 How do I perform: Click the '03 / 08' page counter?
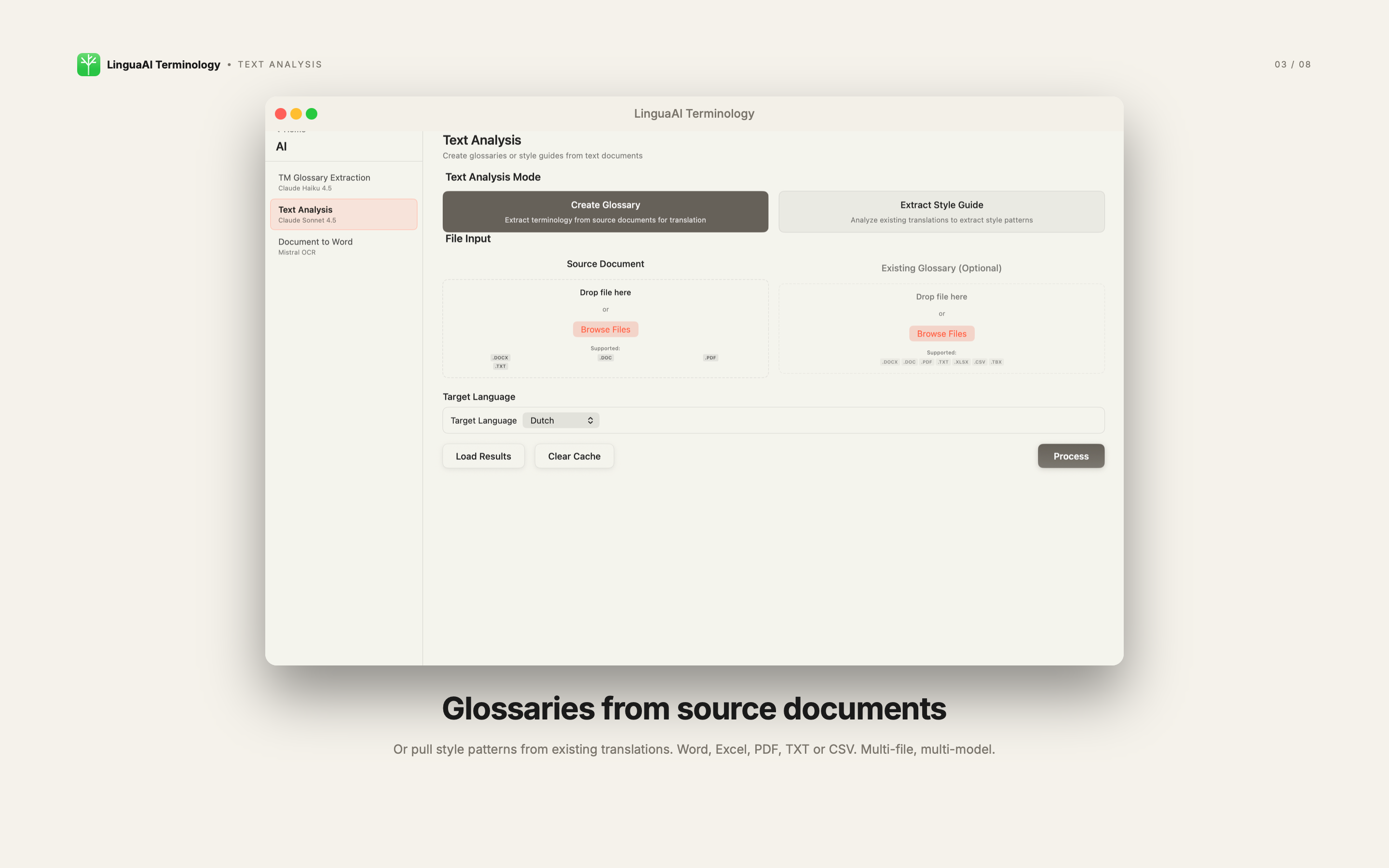pyautogui.click(x=1293, y=64)
